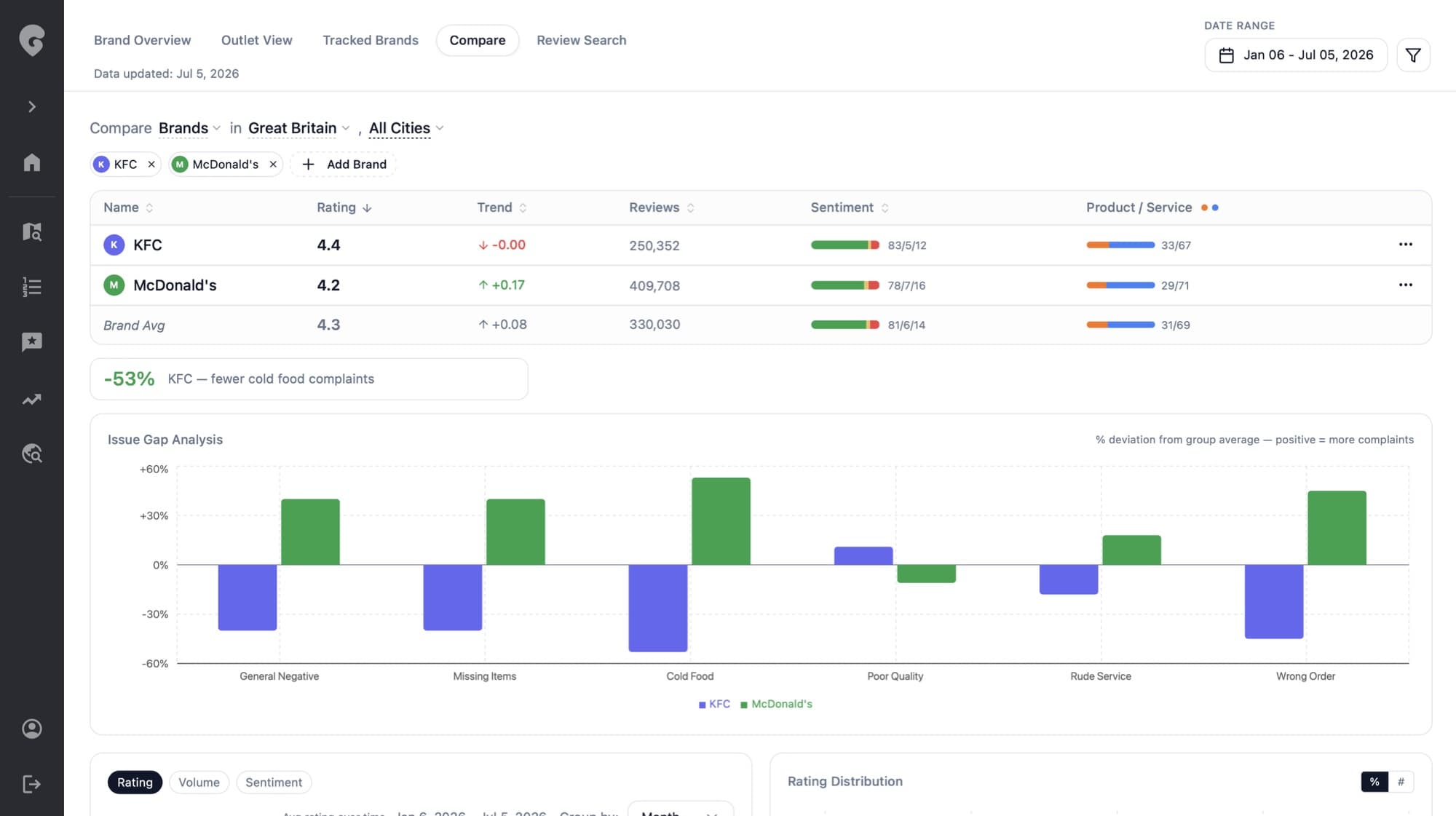Click the McDonald's Wrong Order bar in chart

coord(1337,528)
